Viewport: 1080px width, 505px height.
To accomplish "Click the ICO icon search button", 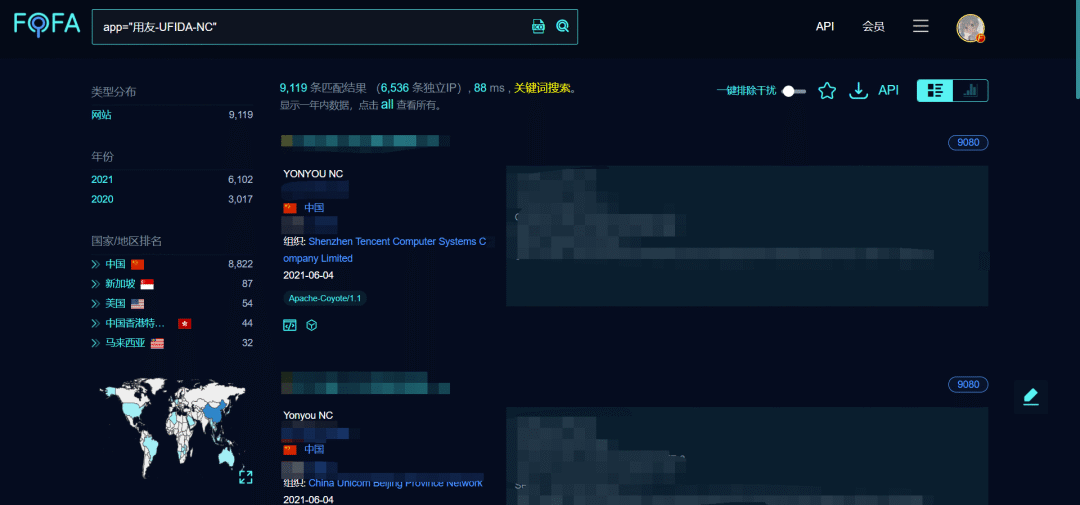I will [x=539, y=26].
